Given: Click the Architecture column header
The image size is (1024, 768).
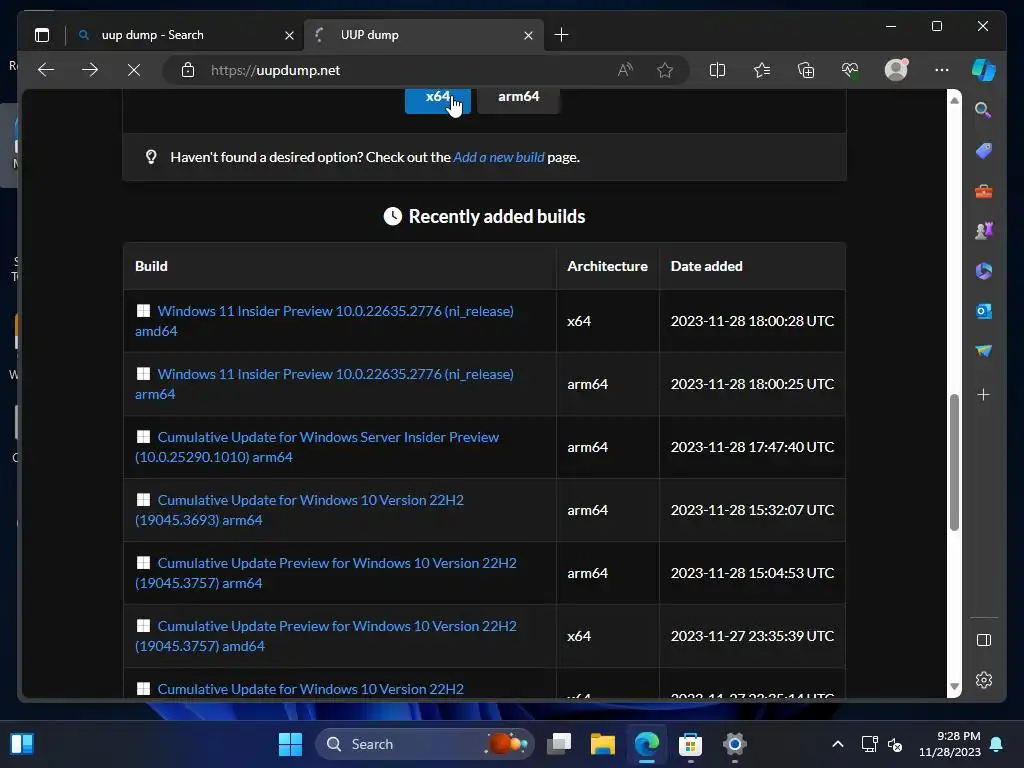Looking at the screenshot, I should [x=607, y=266].
